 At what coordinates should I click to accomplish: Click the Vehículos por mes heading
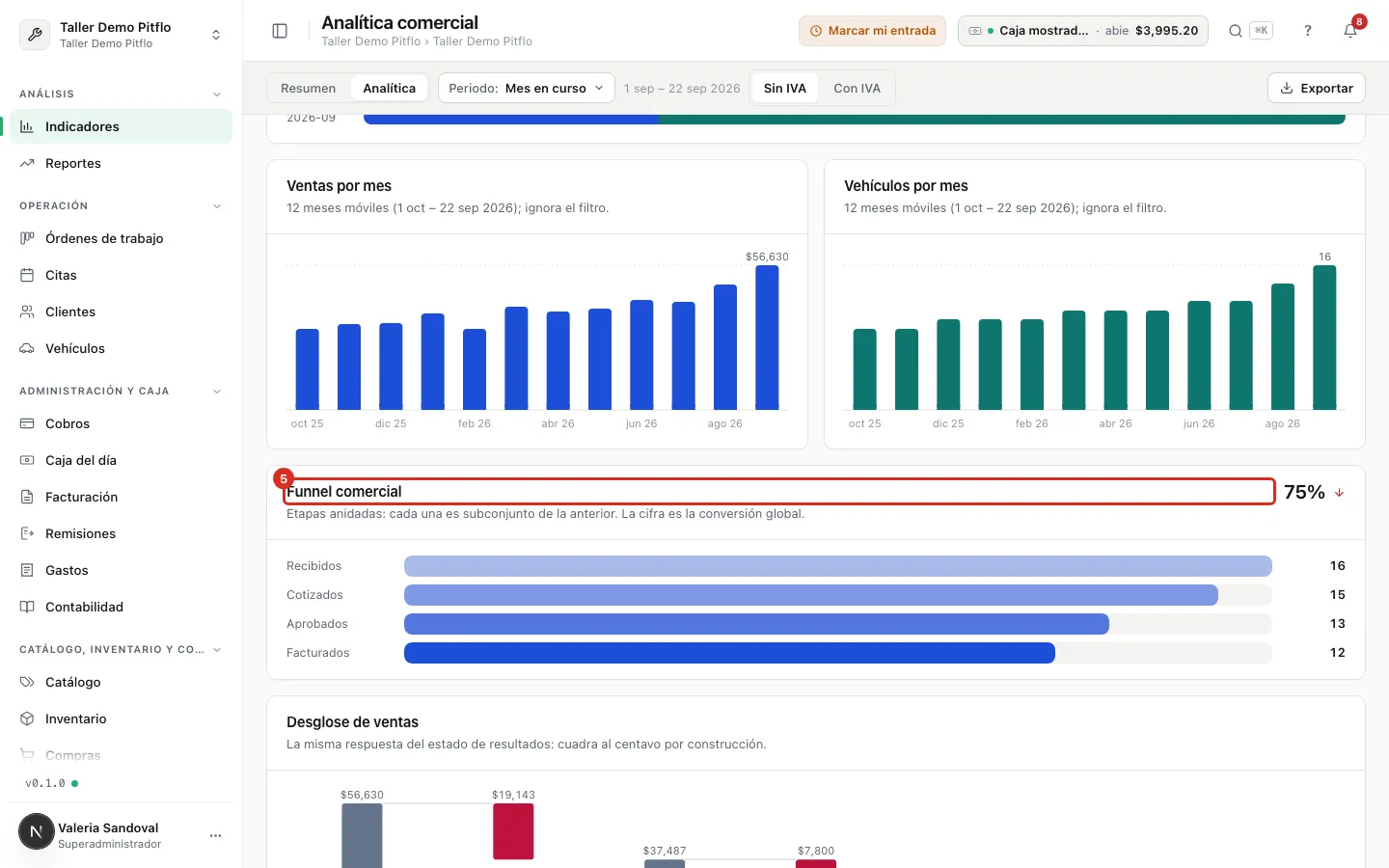pos(906,186)
